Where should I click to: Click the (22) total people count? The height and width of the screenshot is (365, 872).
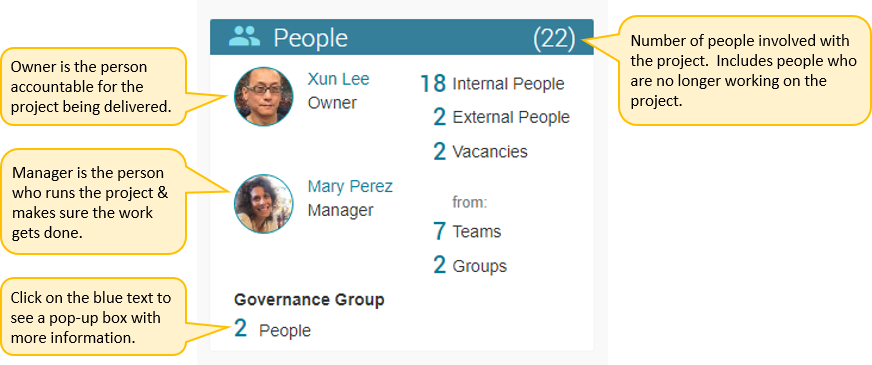(x=554, y=38)
